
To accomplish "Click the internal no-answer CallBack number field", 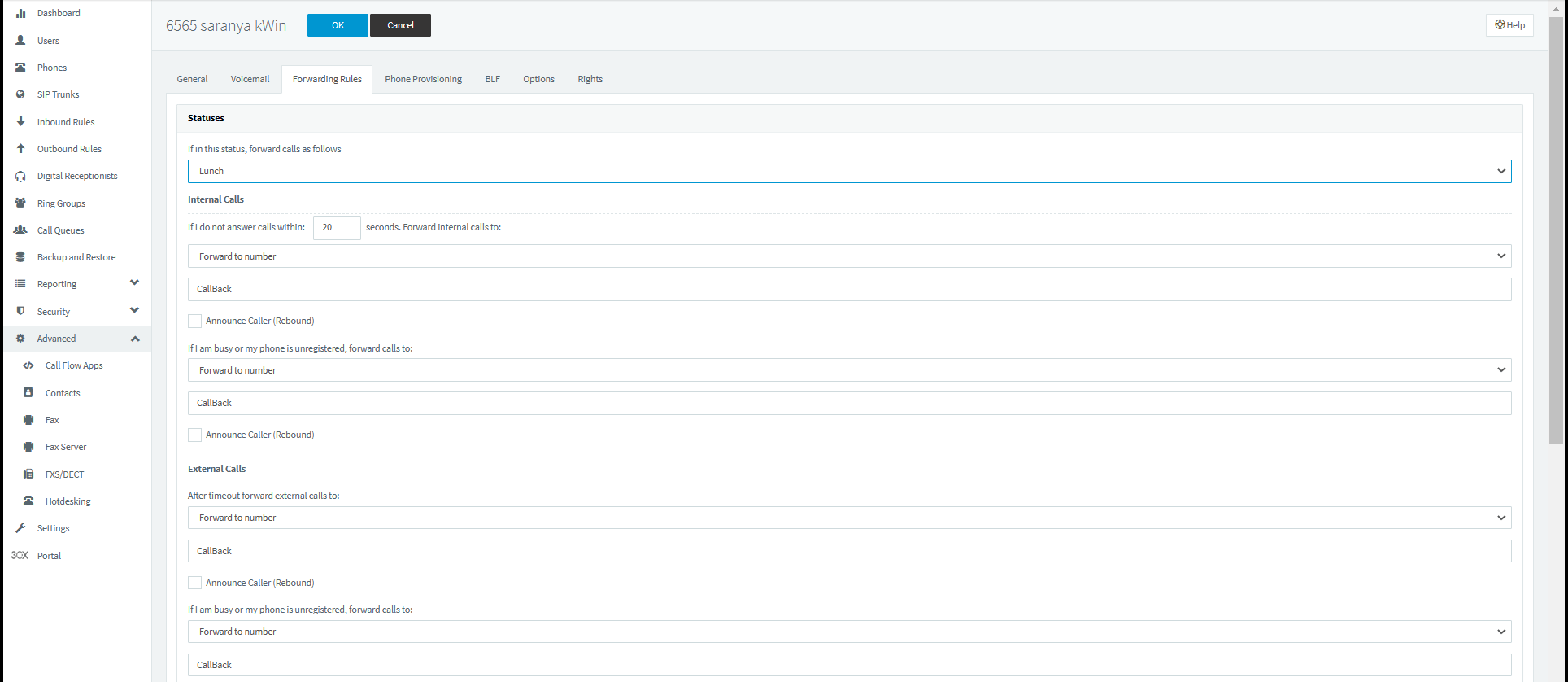I will pyautogui.click(x=850, y=289).
